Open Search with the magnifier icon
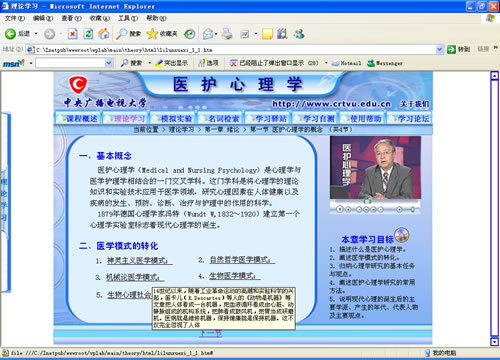 (121, 33)
